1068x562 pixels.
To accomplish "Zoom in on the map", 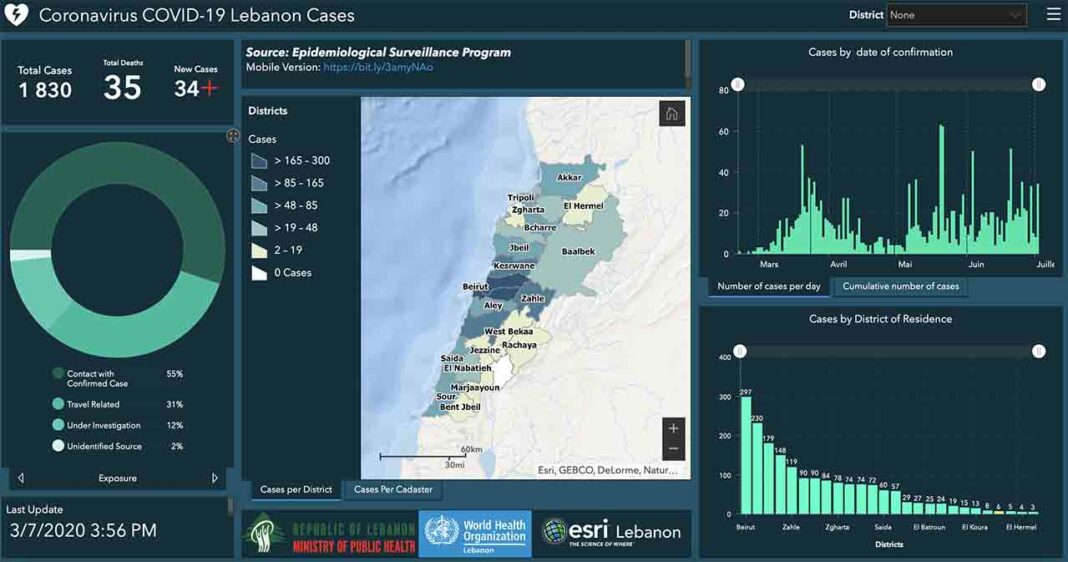I will tap(673, 429).
